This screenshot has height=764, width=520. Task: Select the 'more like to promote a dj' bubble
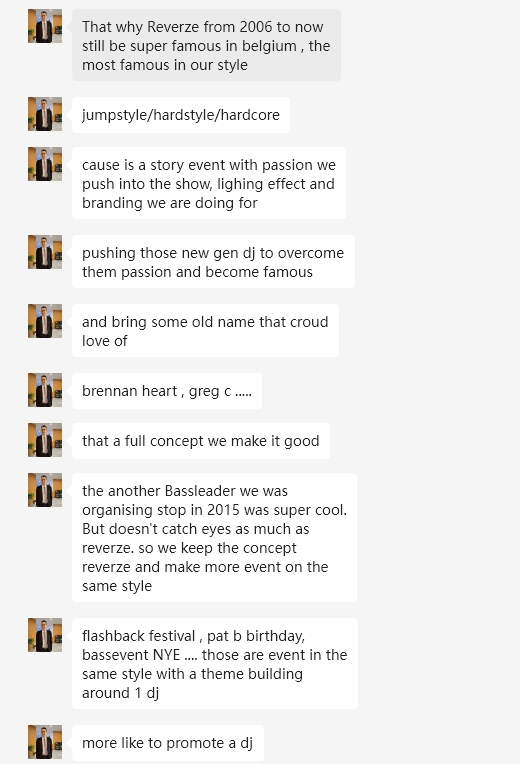coord(168,743)
